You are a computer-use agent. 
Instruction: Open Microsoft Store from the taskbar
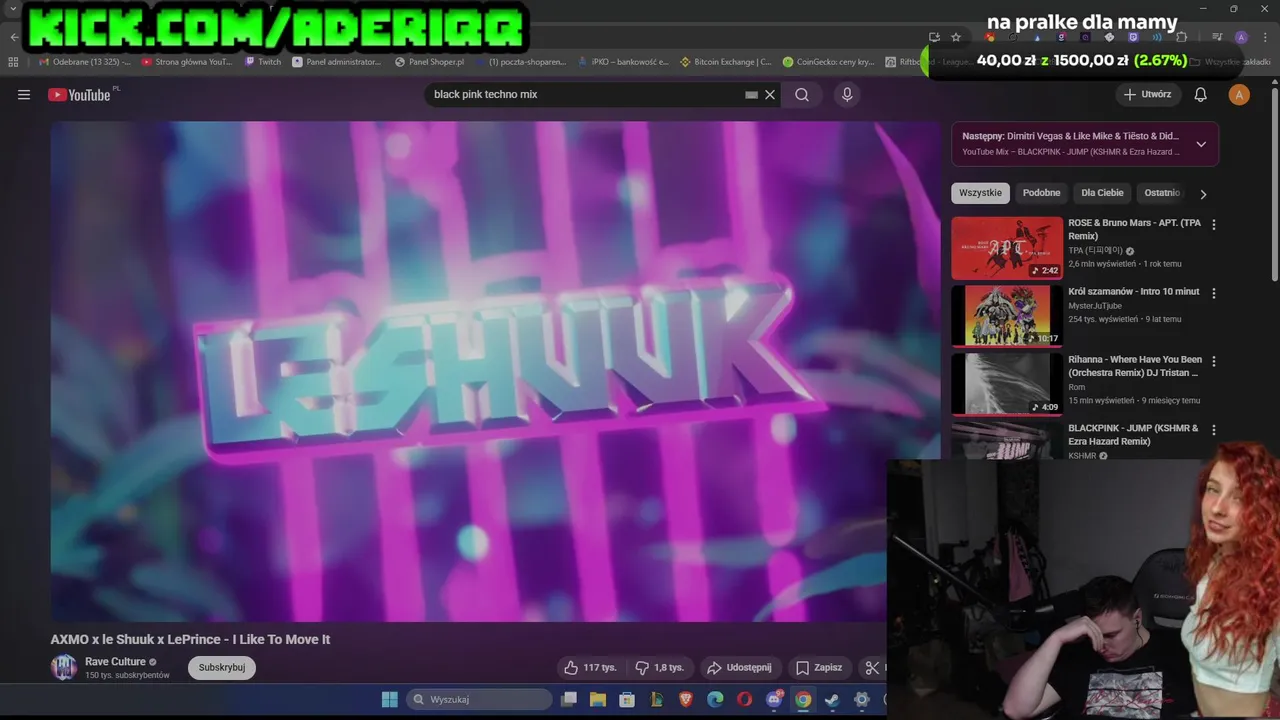pyautogui.click(x=627, y=699)
